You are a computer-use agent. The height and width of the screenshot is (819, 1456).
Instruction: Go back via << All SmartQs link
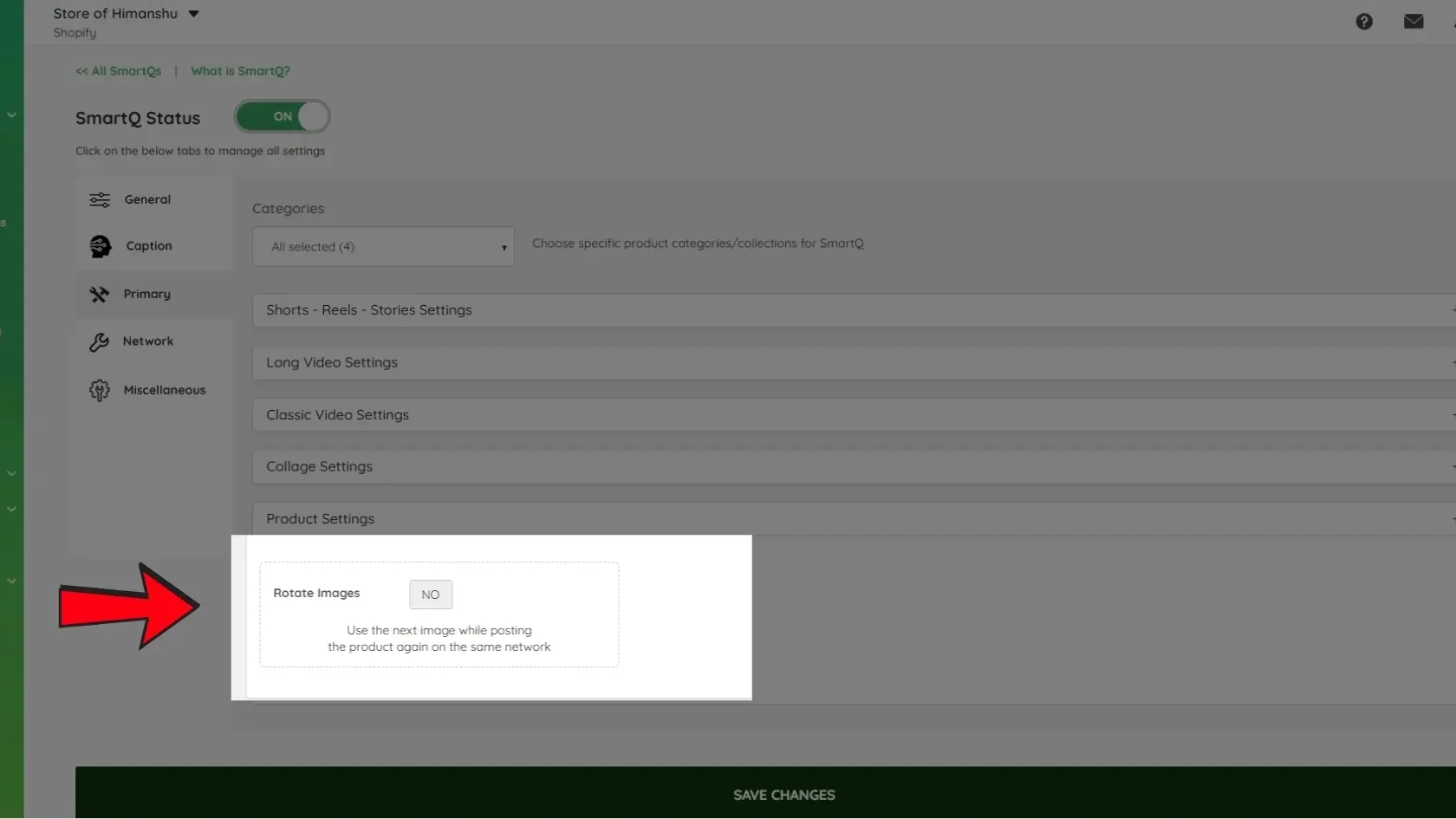[x=118, y=71]
